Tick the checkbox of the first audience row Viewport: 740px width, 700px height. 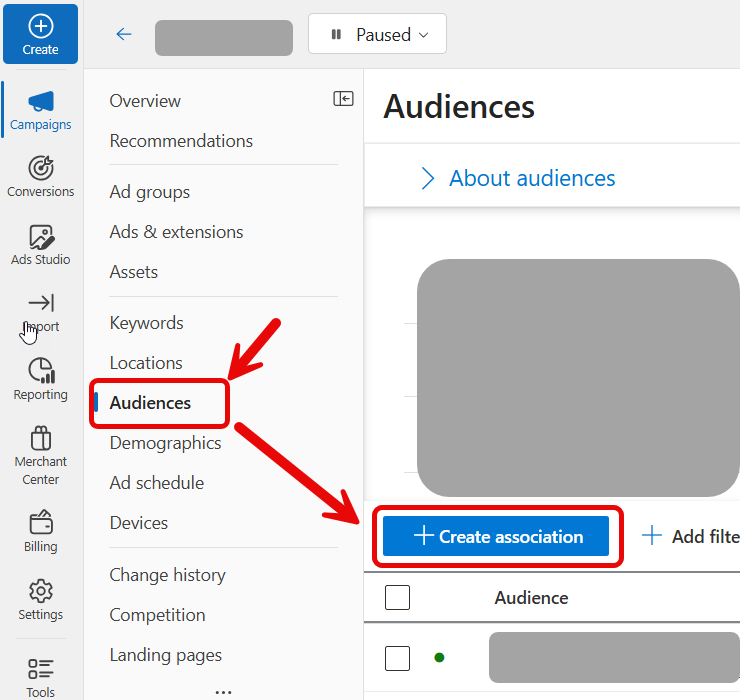[x=397, y=658]
